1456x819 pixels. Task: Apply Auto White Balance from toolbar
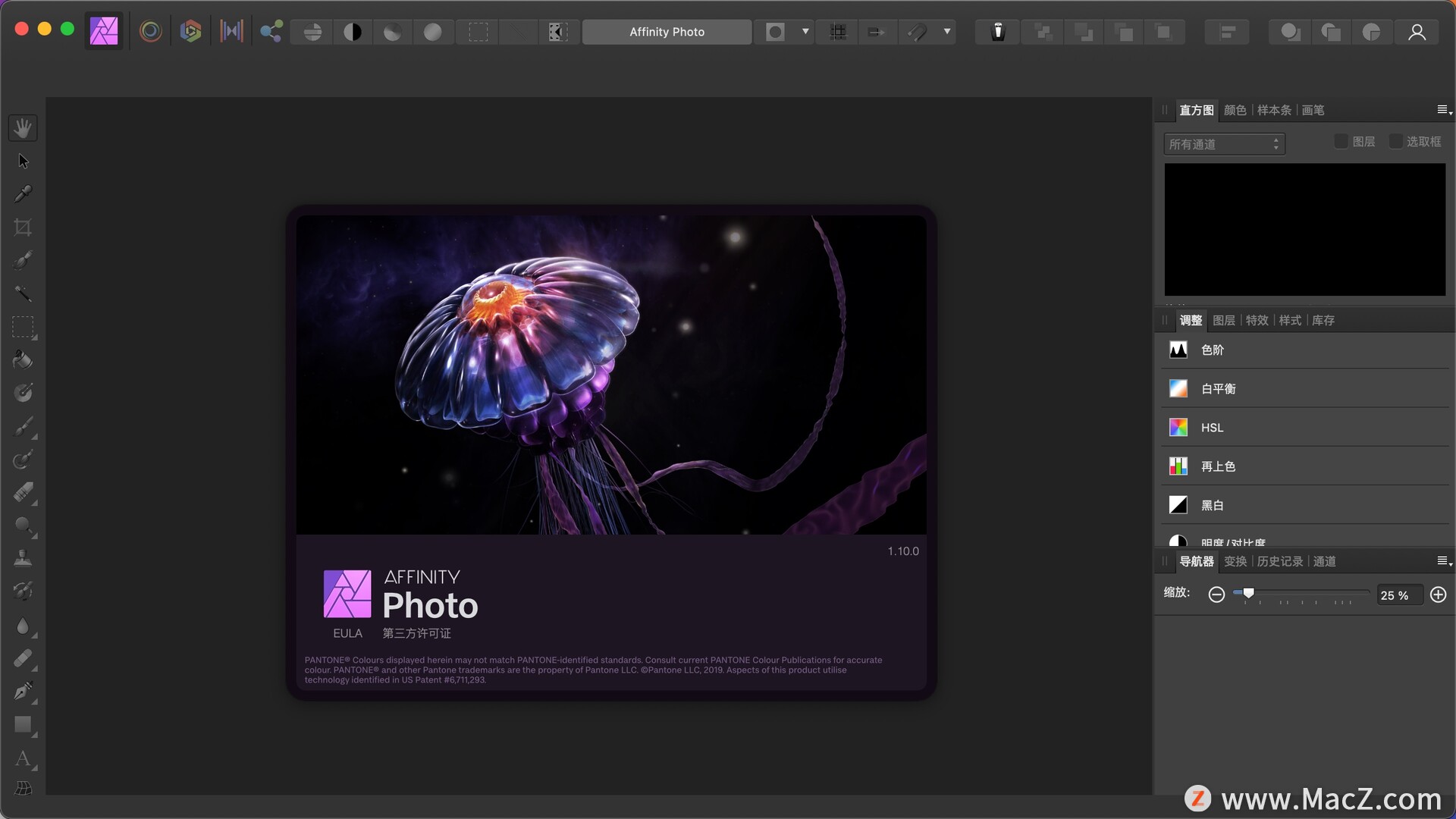(x=433, y=32)
